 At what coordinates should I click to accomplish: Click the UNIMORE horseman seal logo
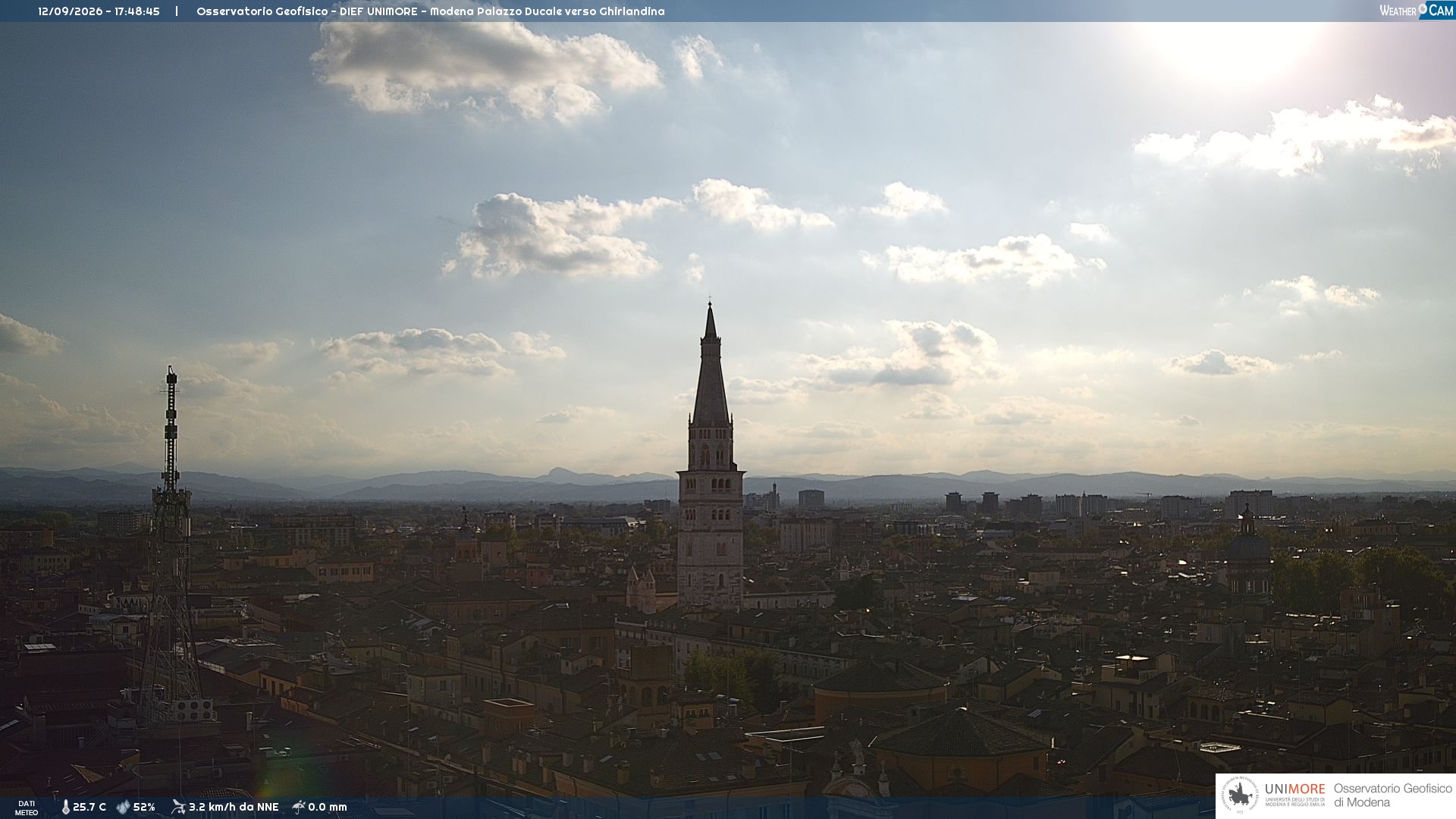pos(1240,795)
